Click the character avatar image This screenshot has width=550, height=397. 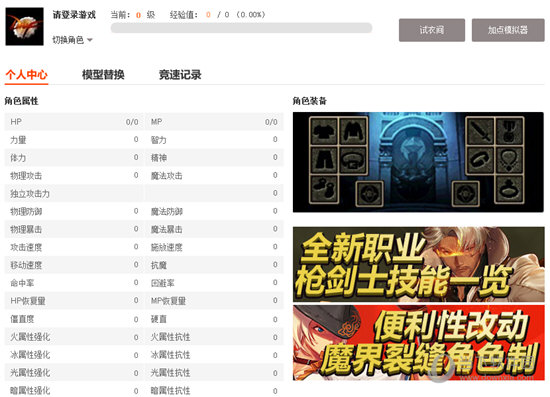click(x=25, y=27)
